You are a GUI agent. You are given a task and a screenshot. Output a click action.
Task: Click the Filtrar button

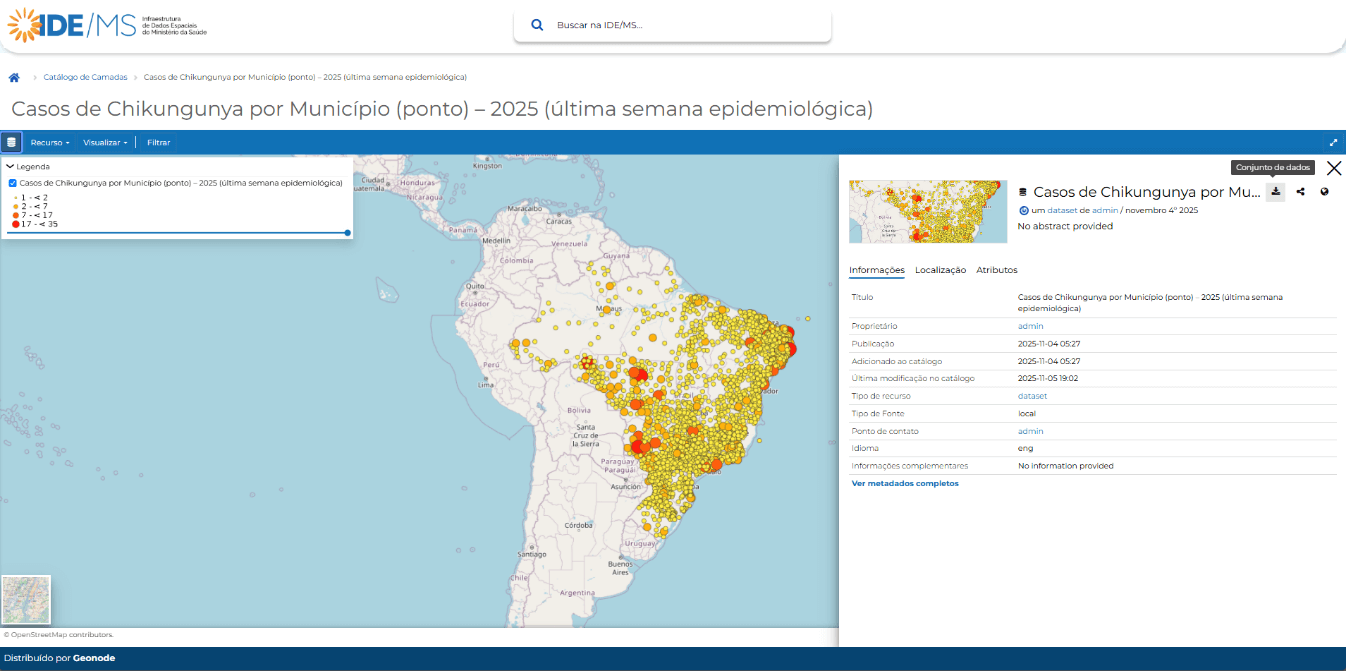pyautogui.click(x=158, y=141)
